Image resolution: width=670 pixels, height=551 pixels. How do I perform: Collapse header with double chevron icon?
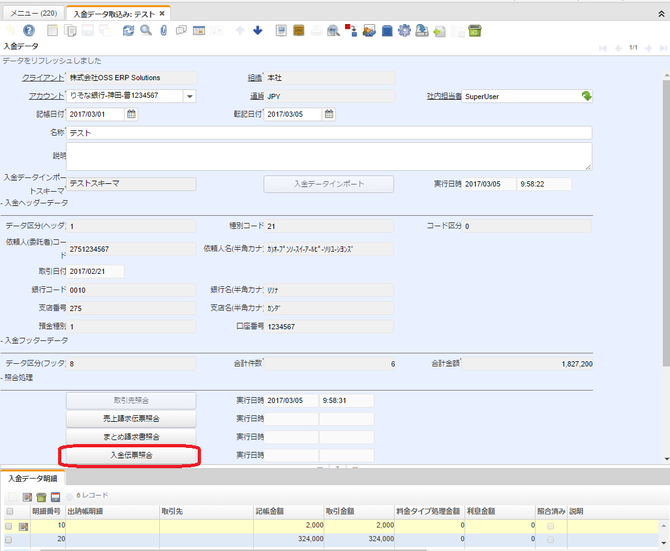(661, 14)
